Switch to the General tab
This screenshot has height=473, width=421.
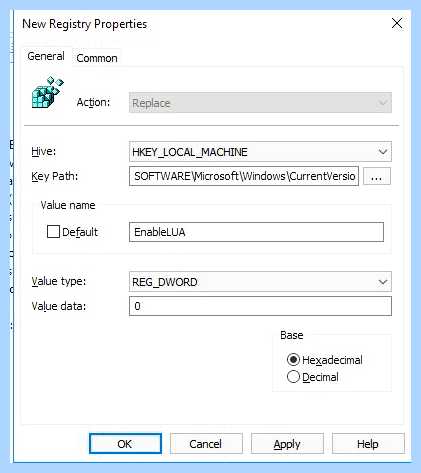pos(46,56)
